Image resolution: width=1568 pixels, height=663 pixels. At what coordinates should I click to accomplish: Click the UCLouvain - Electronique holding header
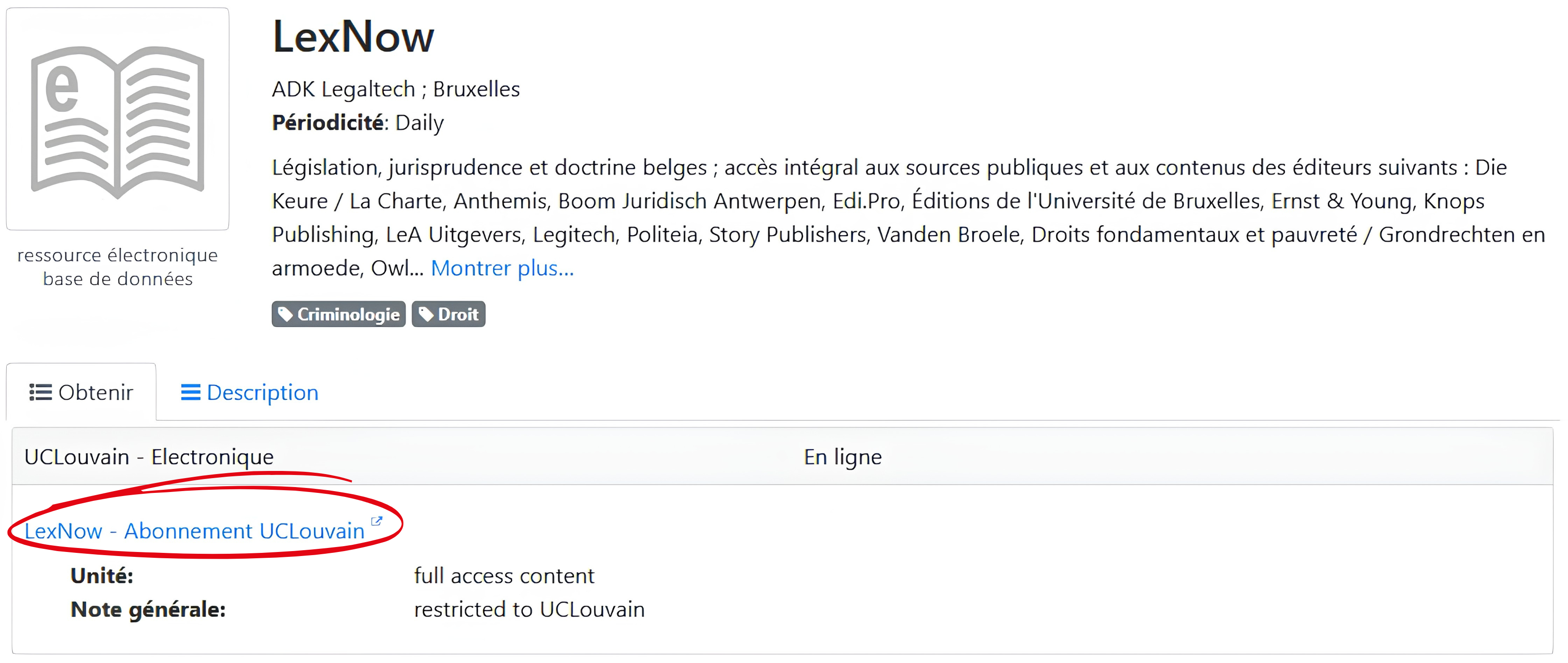coord(149,457)
